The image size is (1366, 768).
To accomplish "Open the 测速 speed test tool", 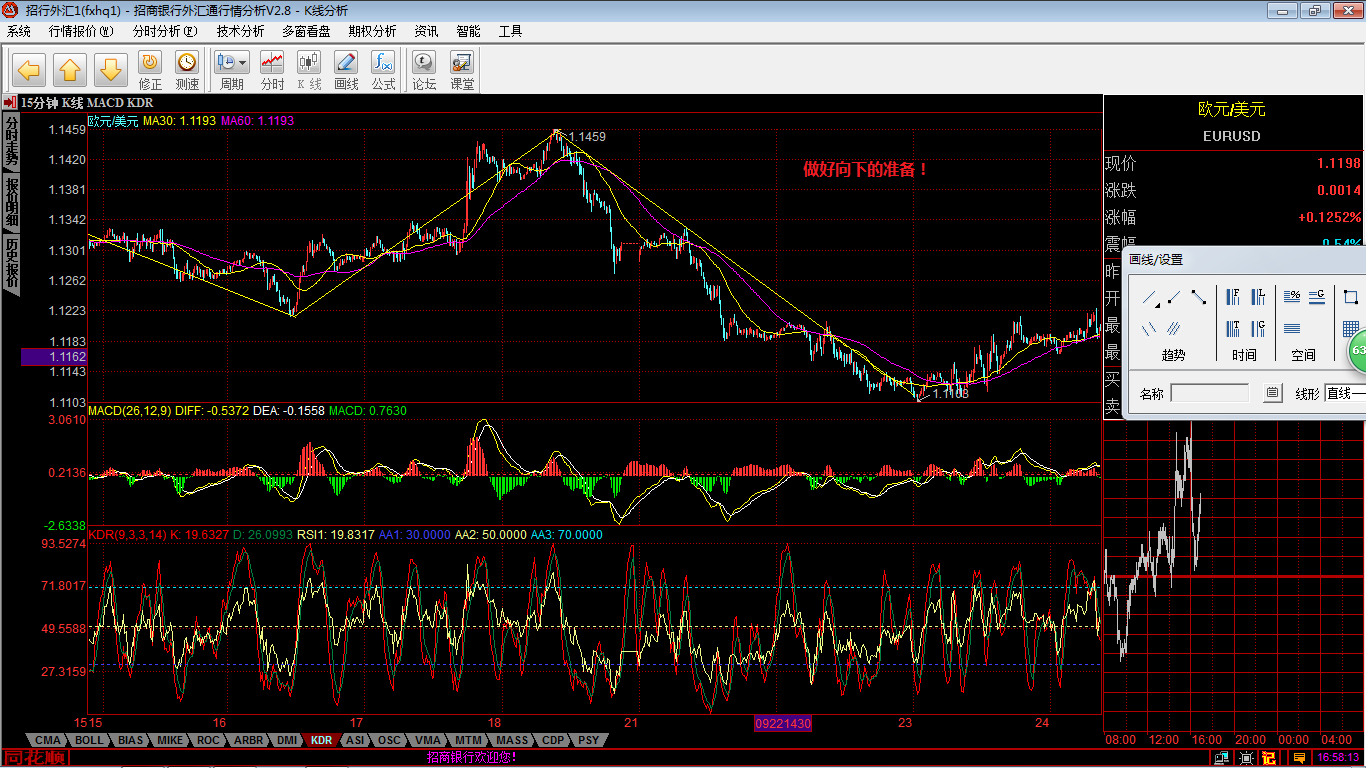I will coord(187,70).
